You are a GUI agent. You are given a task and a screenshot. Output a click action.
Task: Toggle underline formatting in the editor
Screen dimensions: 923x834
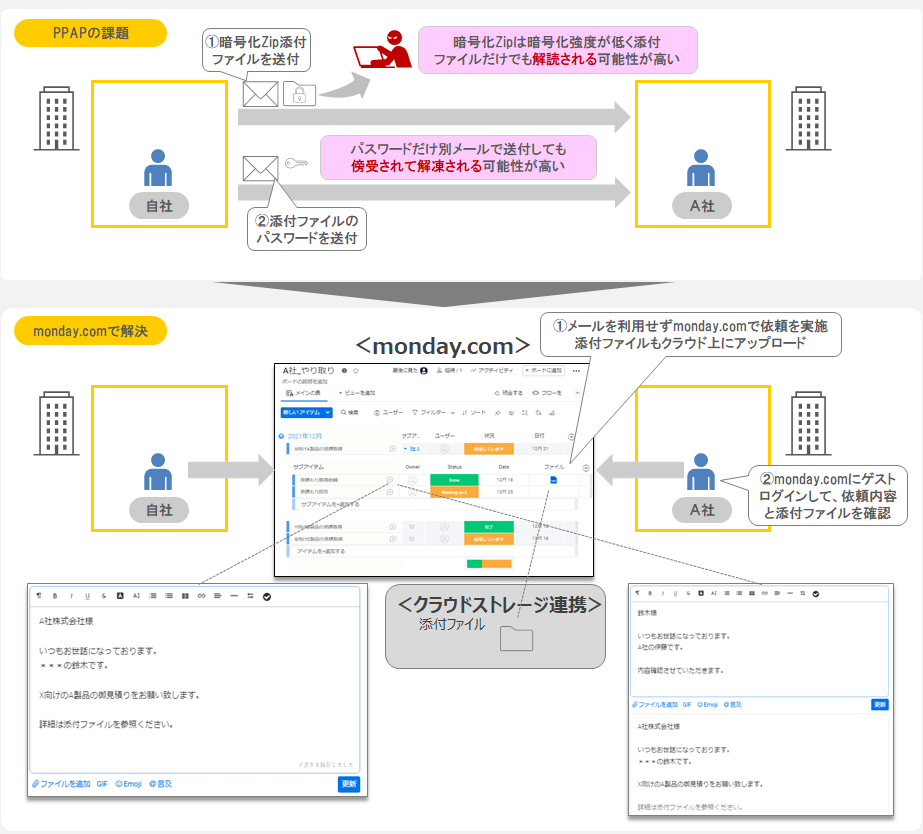(x=86, y=596)
